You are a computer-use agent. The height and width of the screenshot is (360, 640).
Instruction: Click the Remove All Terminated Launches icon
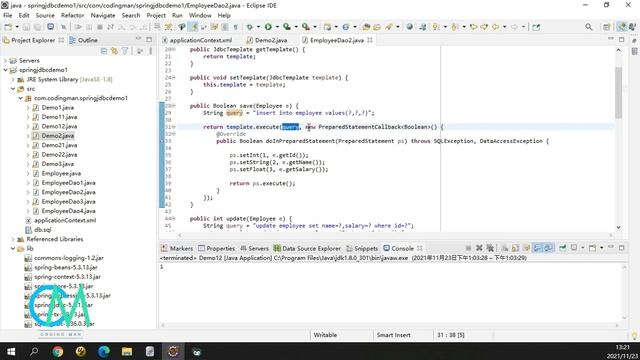(490, 248)
